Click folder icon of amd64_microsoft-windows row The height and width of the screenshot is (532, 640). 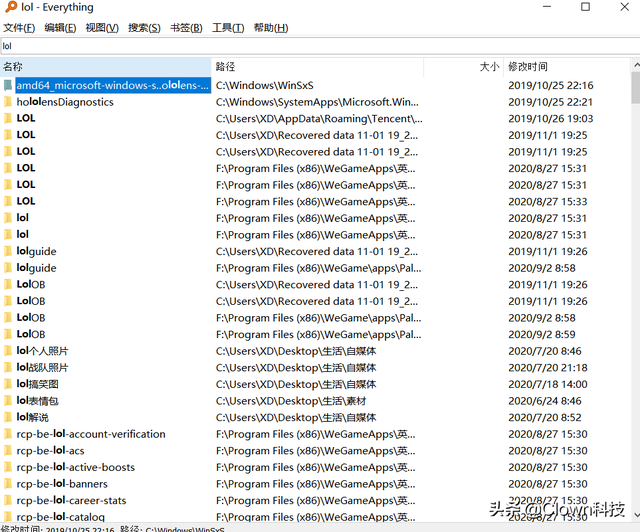8,85
